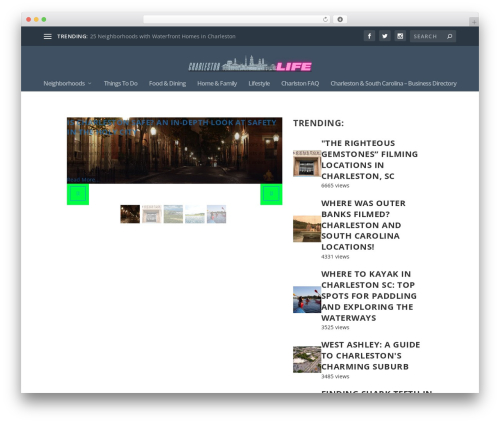Viewport: 500px width, 423px height.
Task: Open the Business Directory menu item
Action: 393,83
